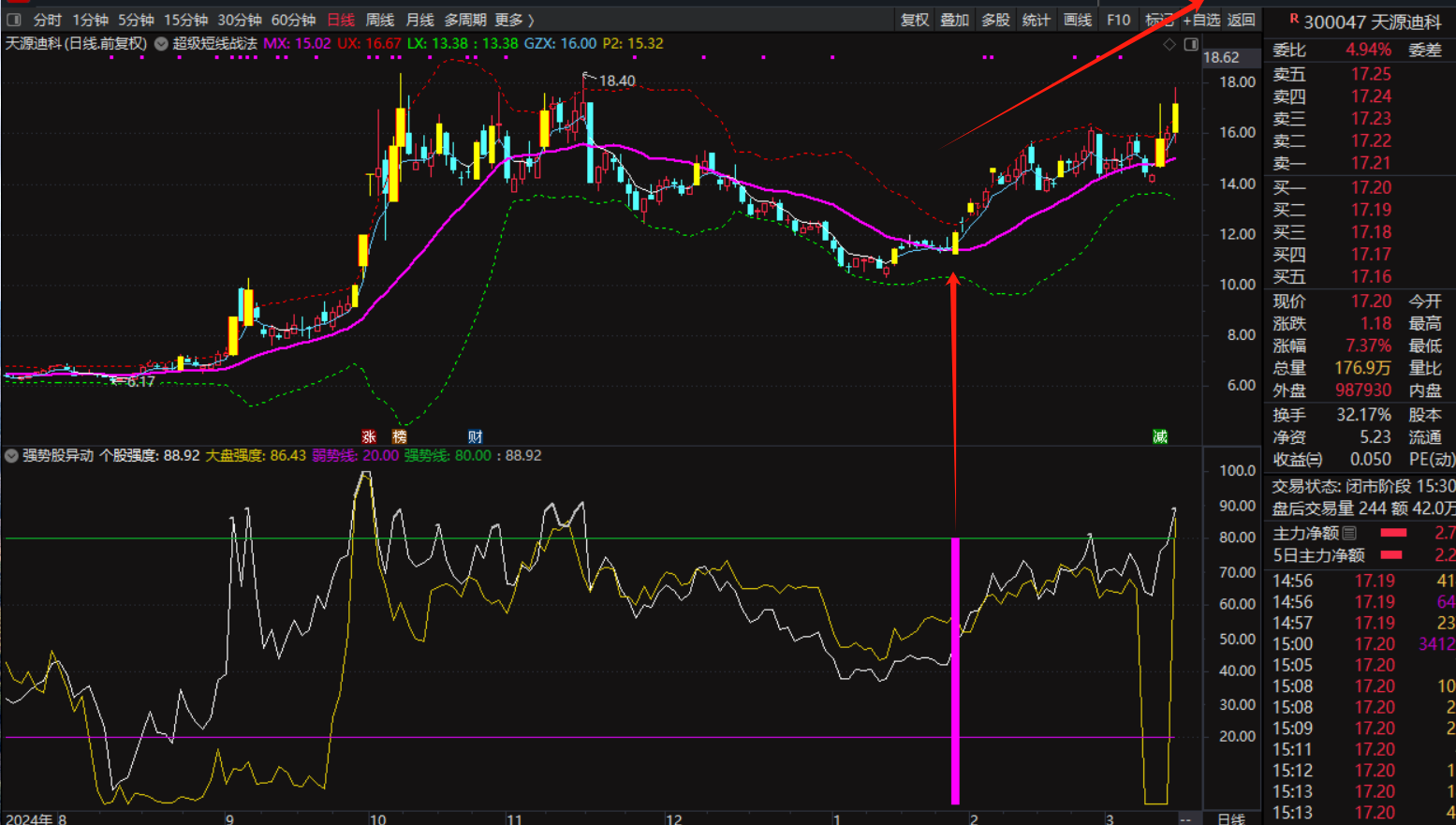
Task: Toggle the 分时 intraday view
Action: pos(47,20)
